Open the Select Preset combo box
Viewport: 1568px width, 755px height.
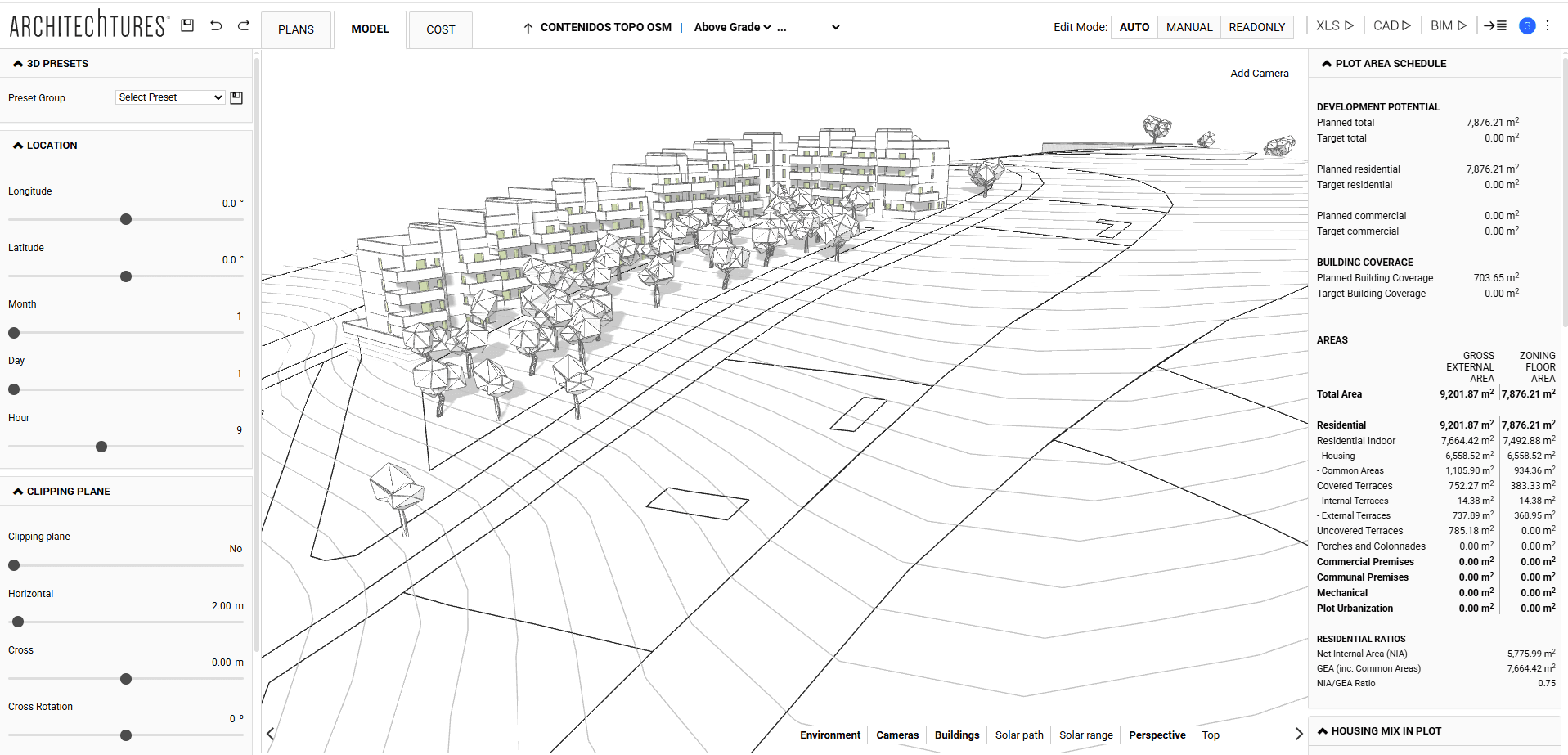point(169,97)
